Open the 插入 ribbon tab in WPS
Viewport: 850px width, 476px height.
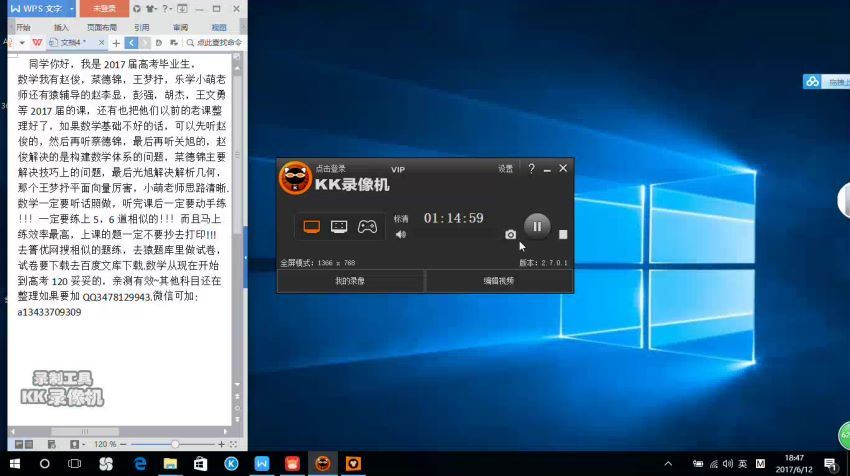pos(61,27)
